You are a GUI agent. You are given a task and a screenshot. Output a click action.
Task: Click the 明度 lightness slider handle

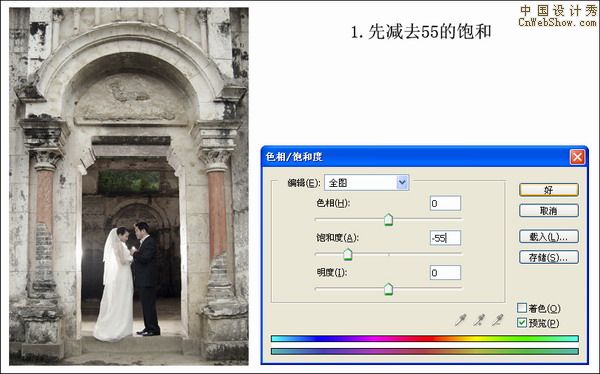[x=388, y=289]
